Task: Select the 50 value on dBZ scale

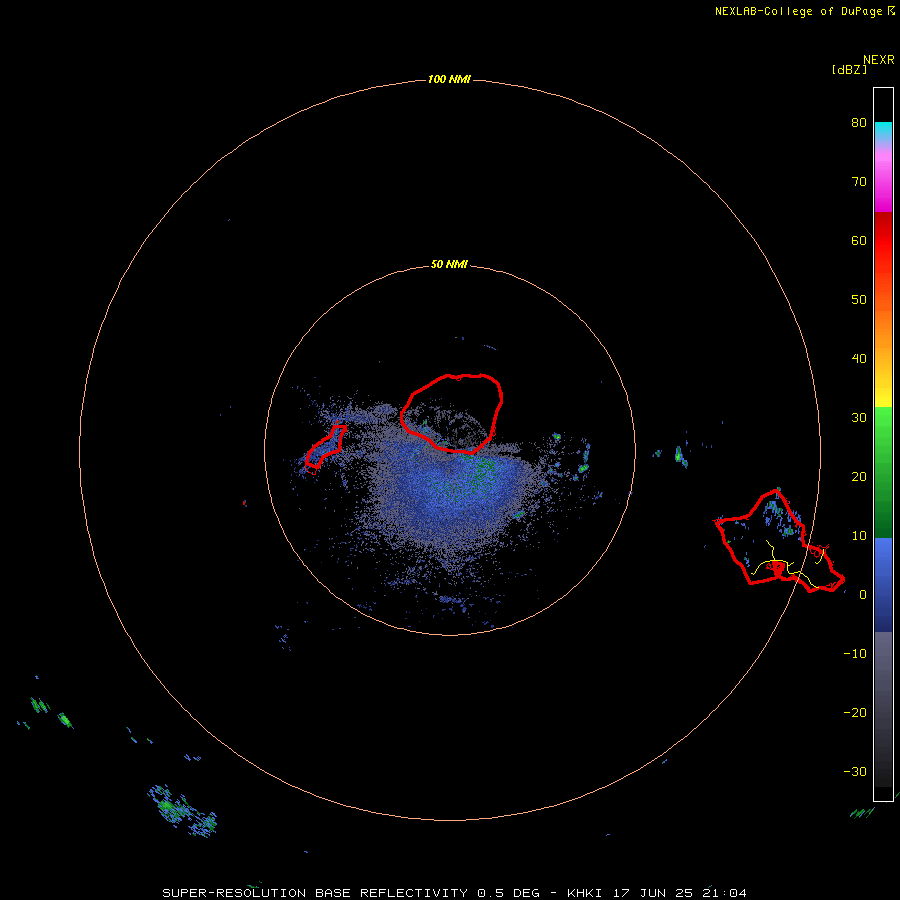Action: [859, 300]
